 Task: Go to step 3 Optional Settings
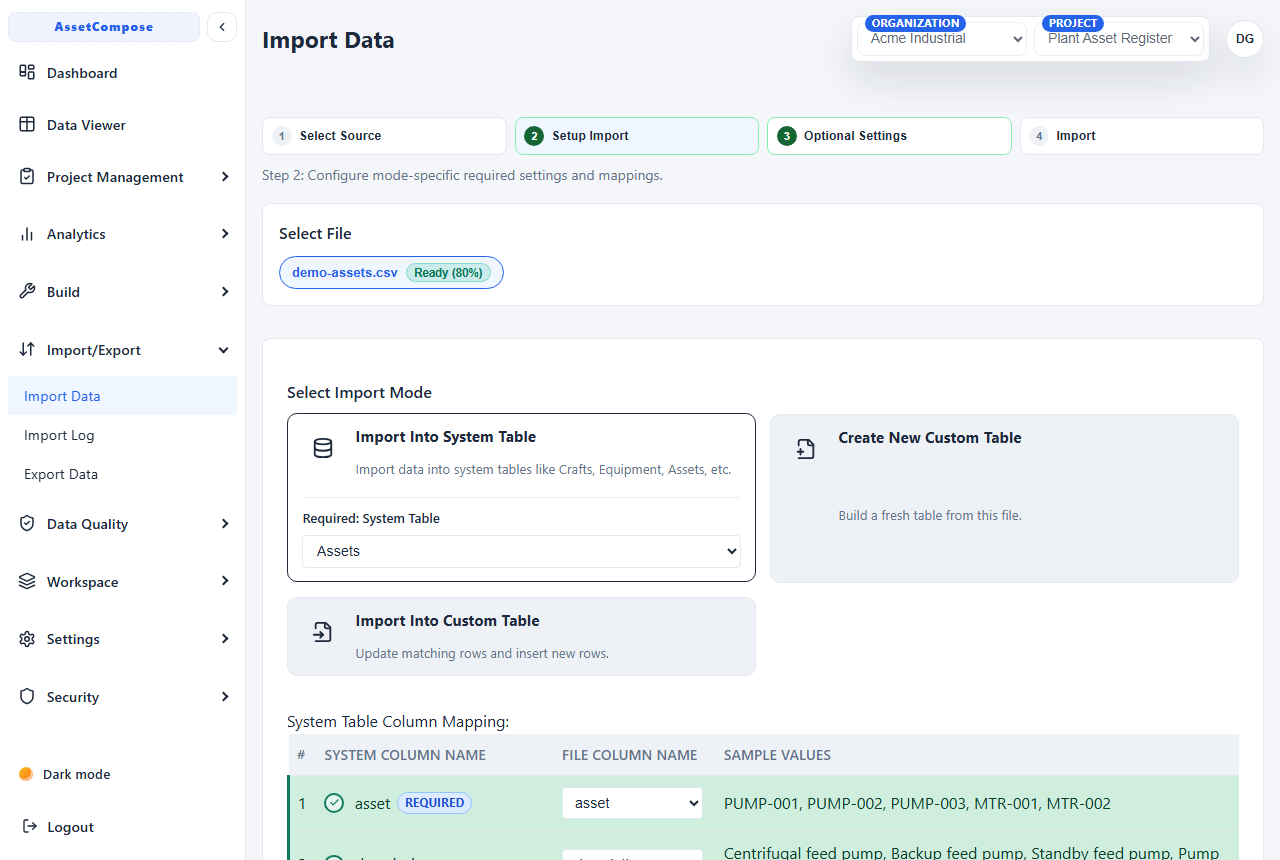(x=889, y=136)
